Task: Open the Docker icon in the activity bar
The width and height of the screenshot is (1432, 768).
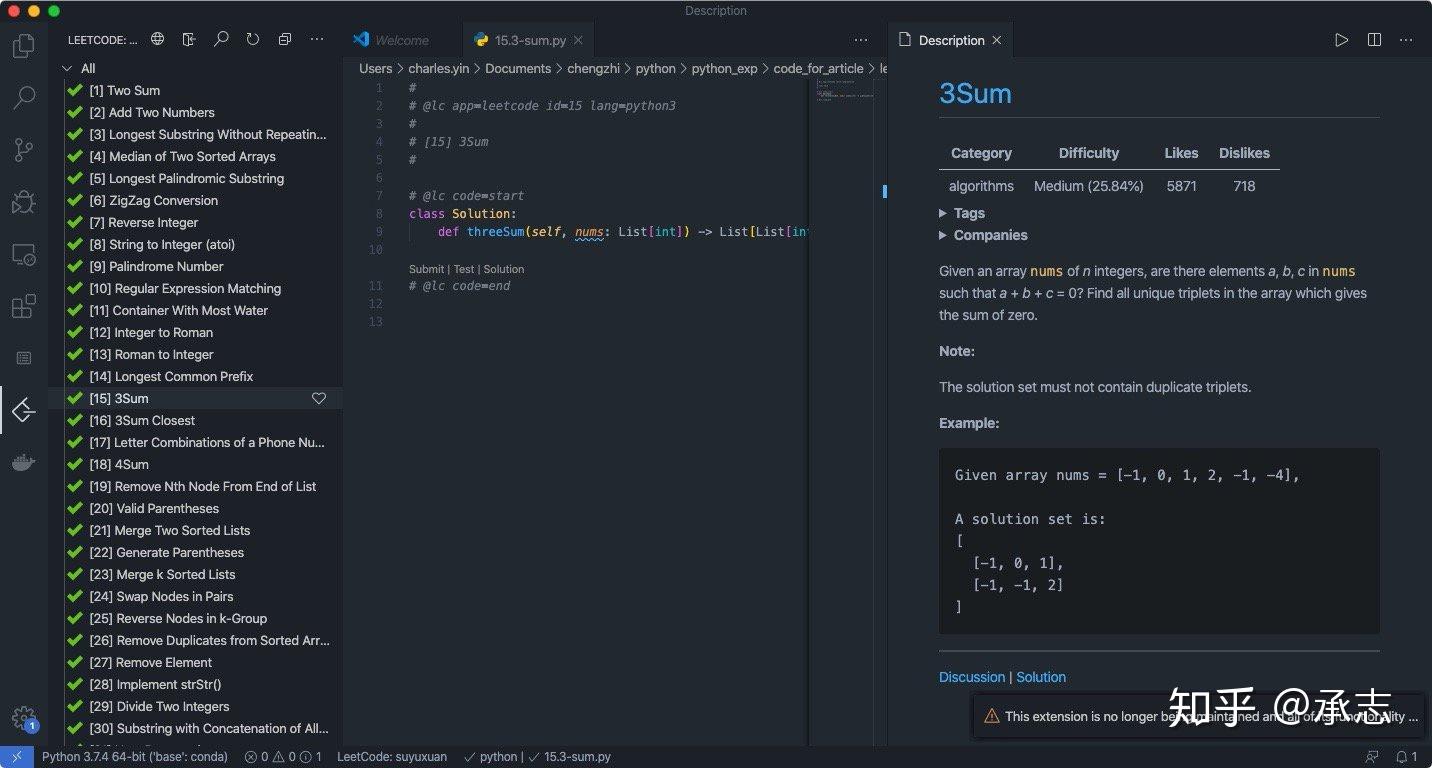Action: tap(24, 462)
